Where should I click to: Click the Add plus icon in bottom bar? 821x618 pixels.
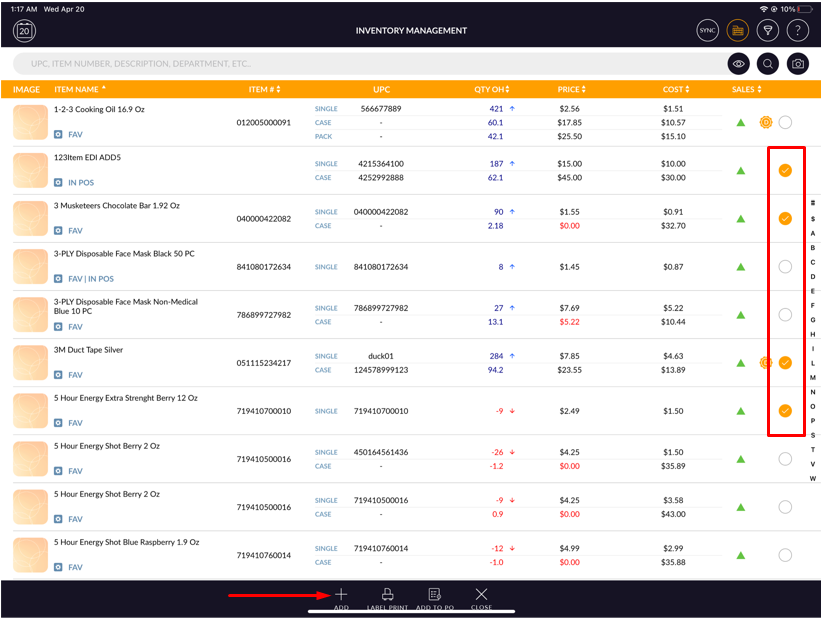point(341,595)
